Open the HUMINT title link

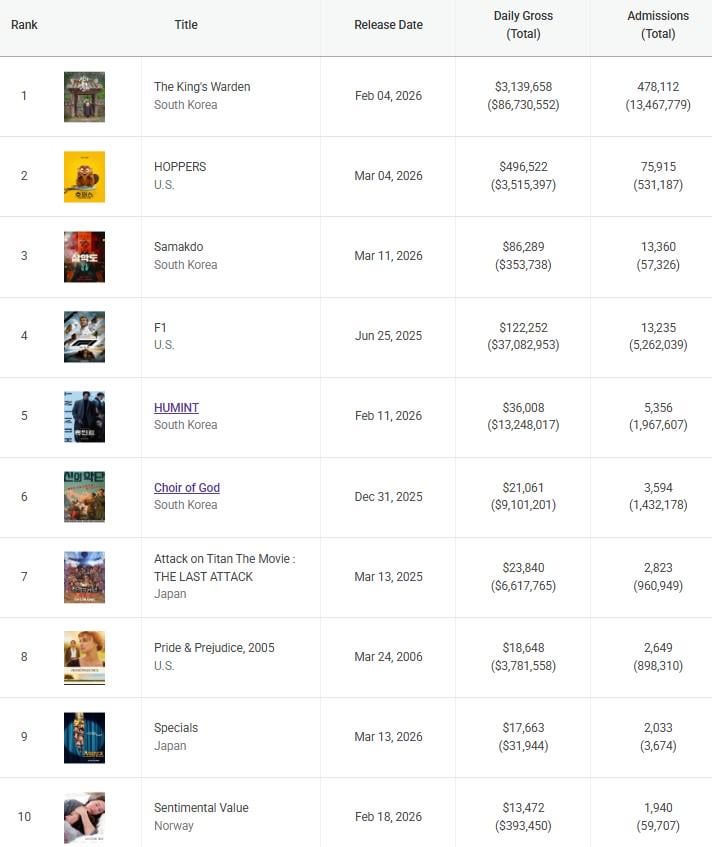176,408
